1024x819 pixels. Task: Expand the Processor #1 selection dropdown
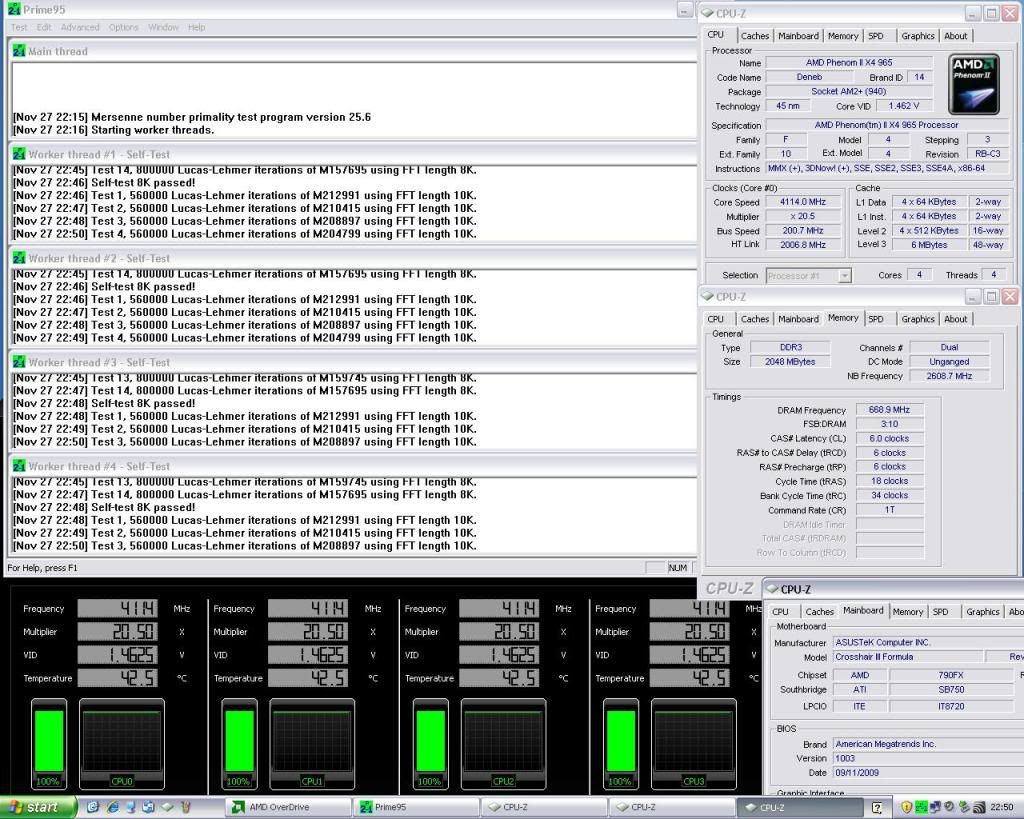click(844, 275)
